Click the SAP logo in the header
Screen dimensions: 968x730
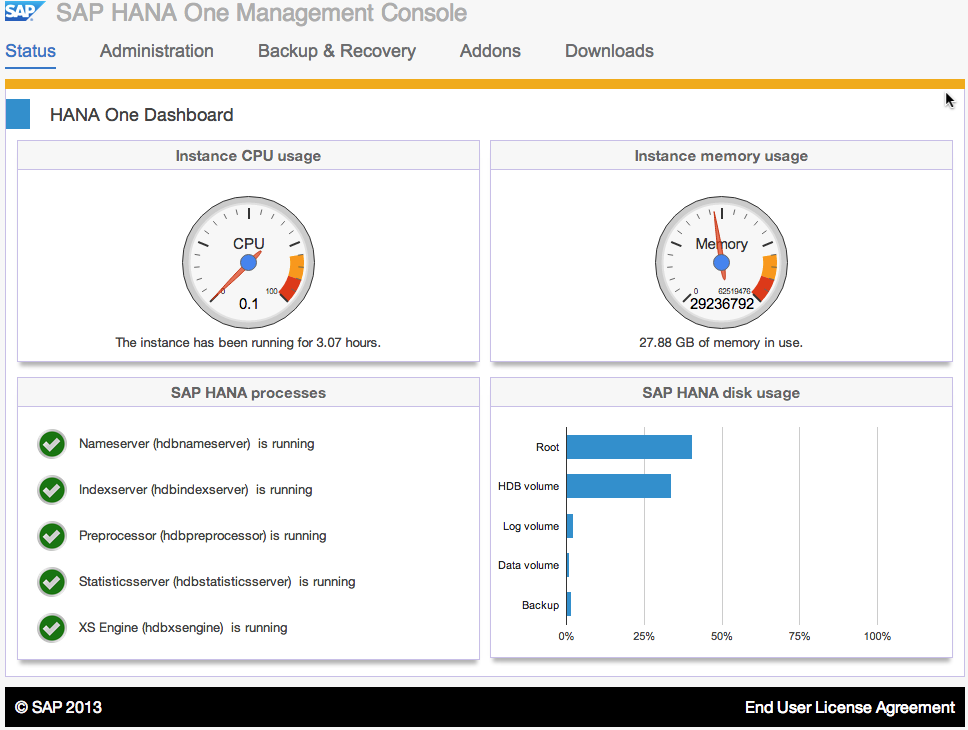pos(25,11)
